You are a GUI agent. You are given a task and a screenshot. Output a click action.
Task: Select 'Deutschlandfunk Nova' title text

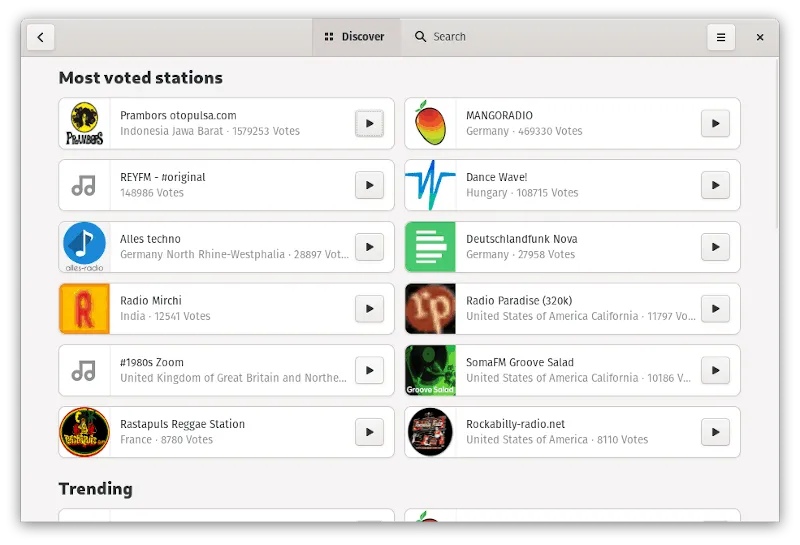point(521,239)
